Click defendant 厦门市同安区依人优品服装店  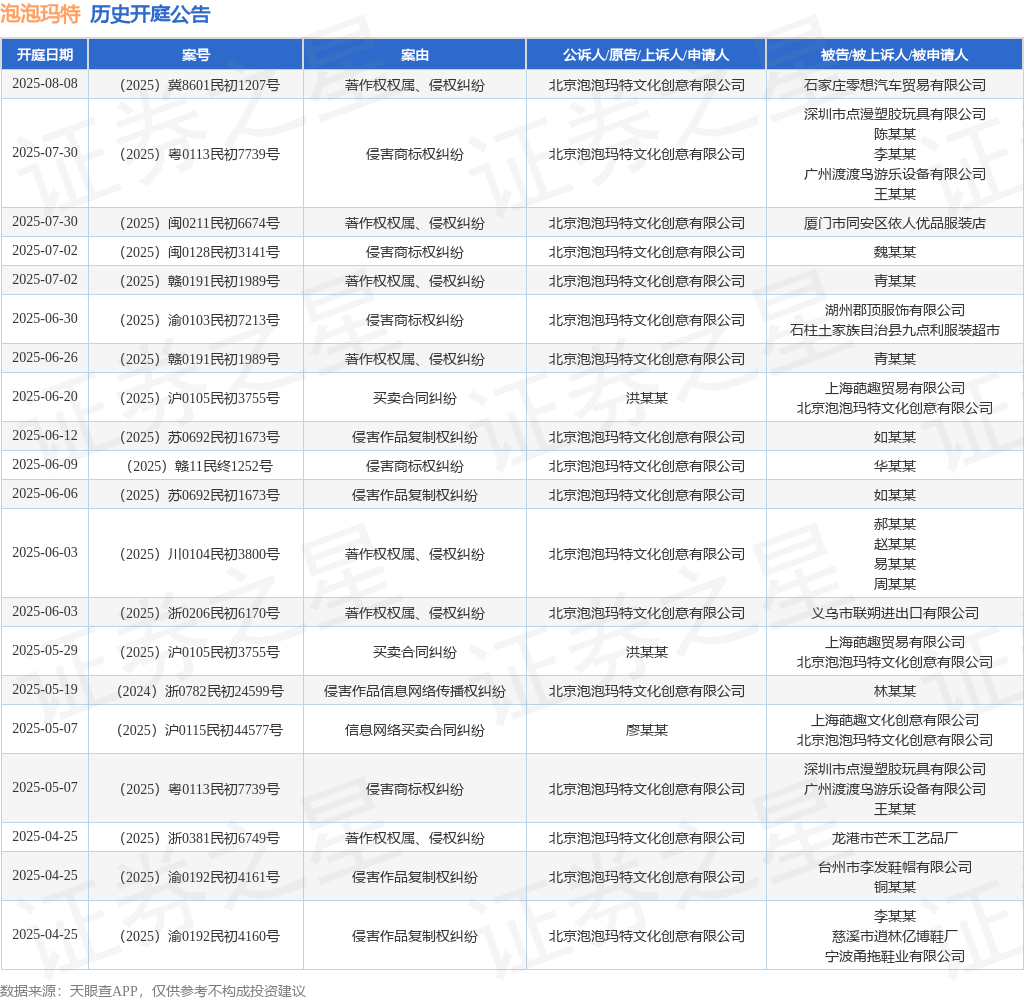[x=895, y=223]
